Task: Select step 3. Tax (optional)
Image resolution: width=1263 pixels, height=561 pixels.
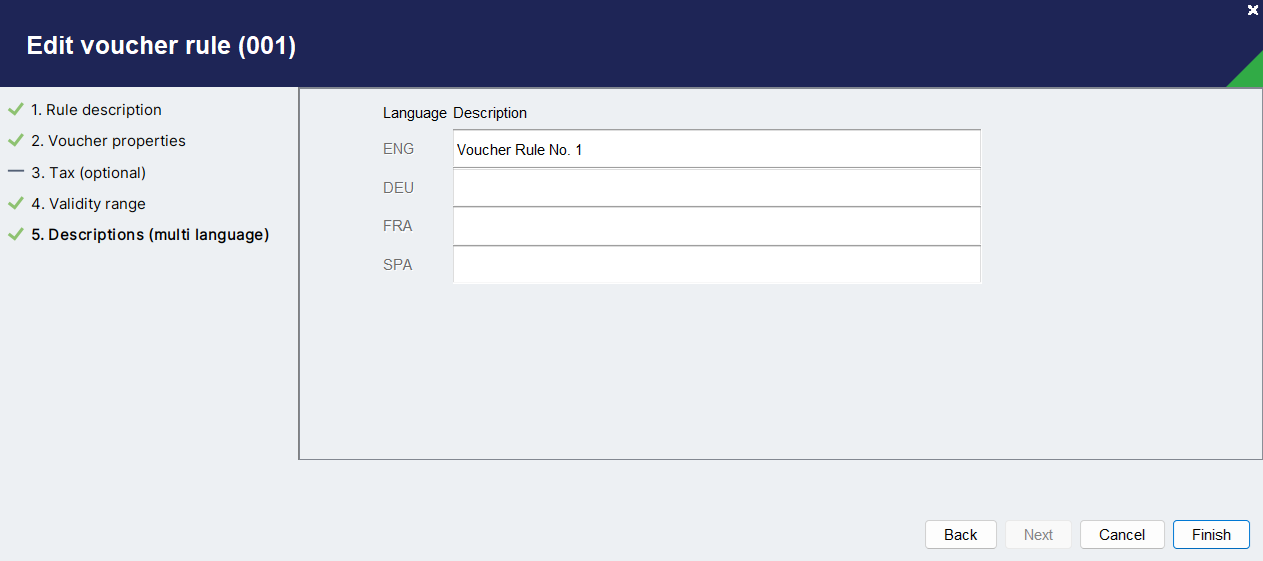Action: tap(88, 172)
